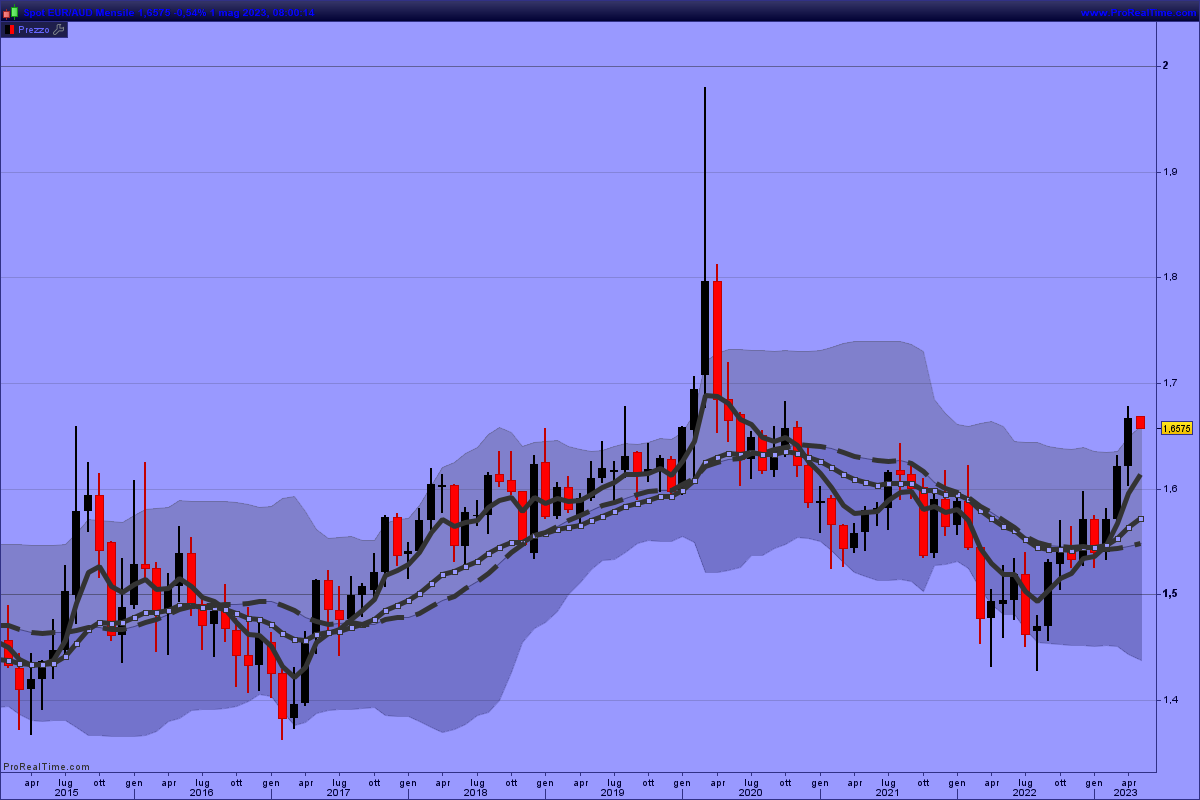Screen dimensions: 1200x800
Task: Click the 1,9 price axis label
Action: coord(1168,172)
